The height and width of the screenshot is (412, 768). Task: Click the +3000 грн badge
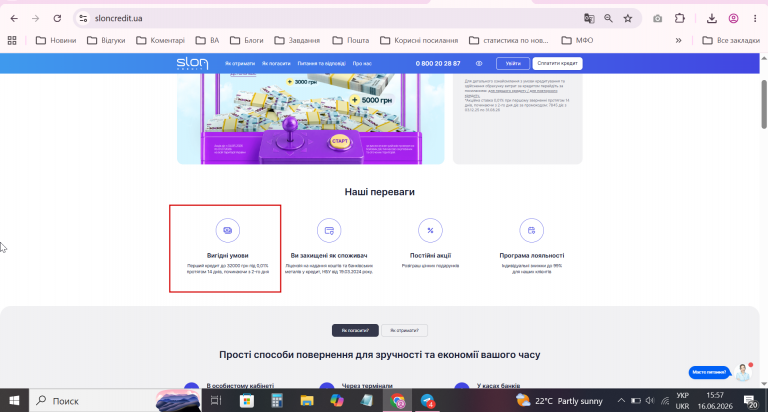[302, 82]
